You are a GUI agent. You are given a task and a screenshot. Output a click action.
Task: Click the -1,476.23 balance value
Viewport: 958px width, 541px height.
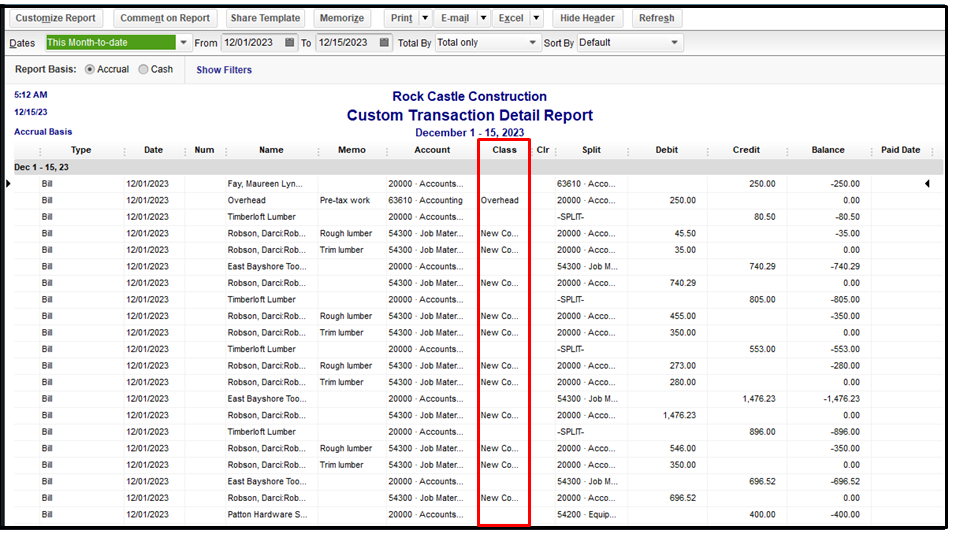[841, 399]
